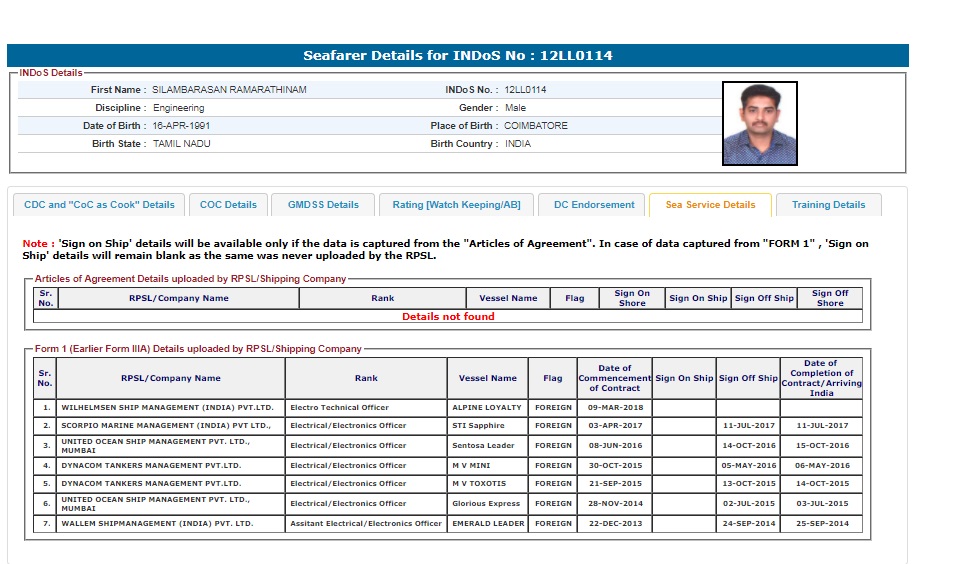Click the seafarer's profile photo
The image size is (963, 564).
click(x=759, y=123)
